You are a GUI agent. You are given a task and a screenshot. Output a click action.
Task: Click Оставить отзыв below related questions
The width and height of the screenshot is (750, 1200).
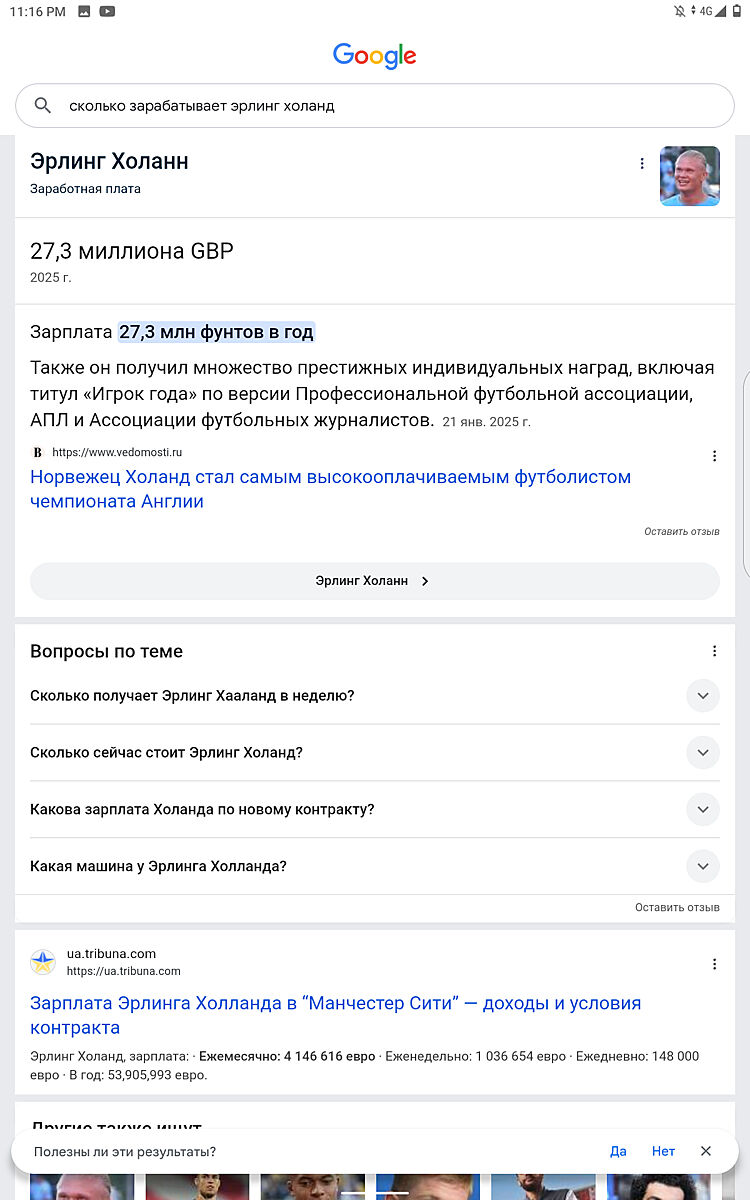pos(677,908)
